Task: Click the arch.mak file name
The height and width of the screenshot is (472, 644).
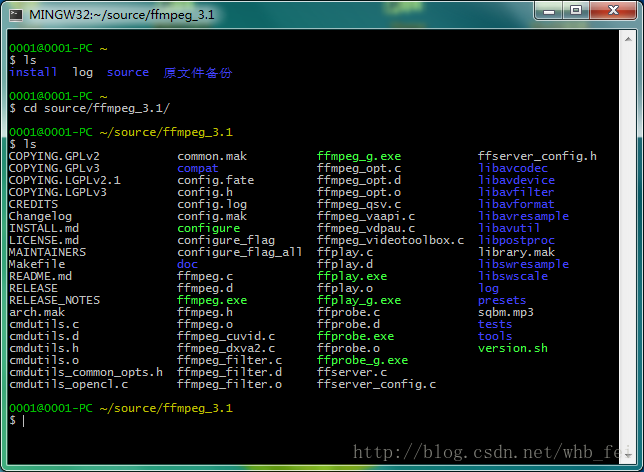Action: click(37, 312)
